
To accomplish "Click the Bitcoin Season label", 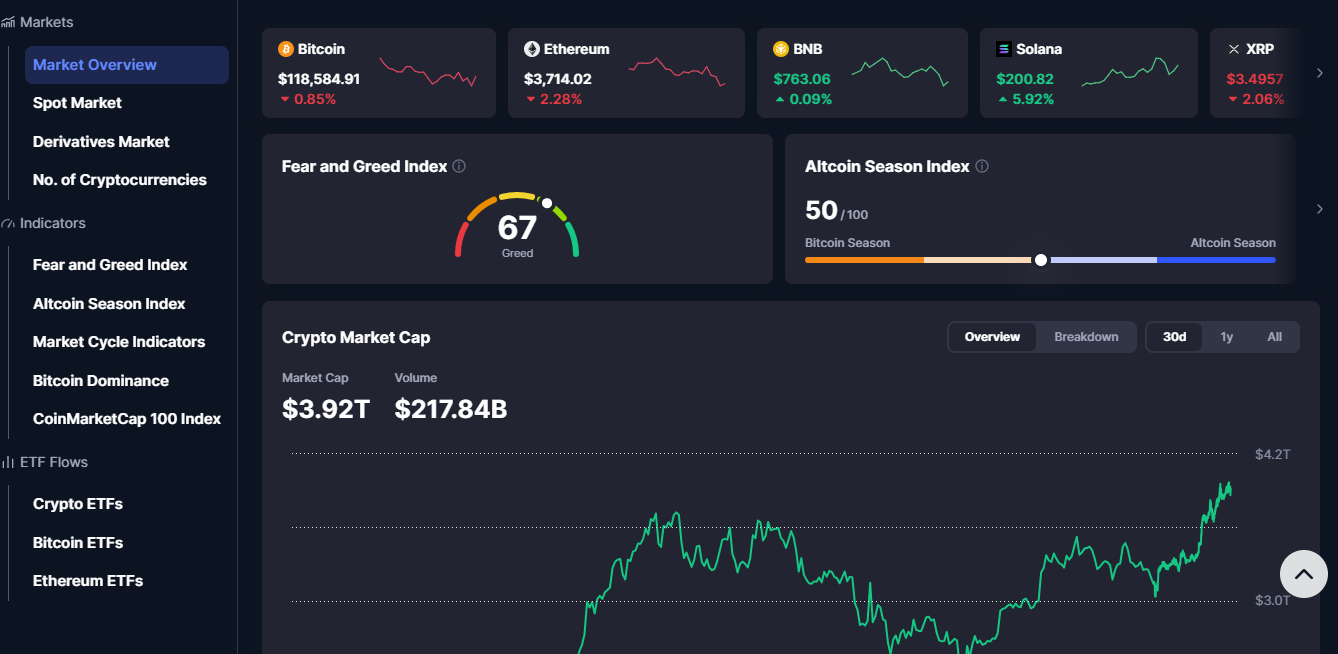I will click(x=847, y=243).
